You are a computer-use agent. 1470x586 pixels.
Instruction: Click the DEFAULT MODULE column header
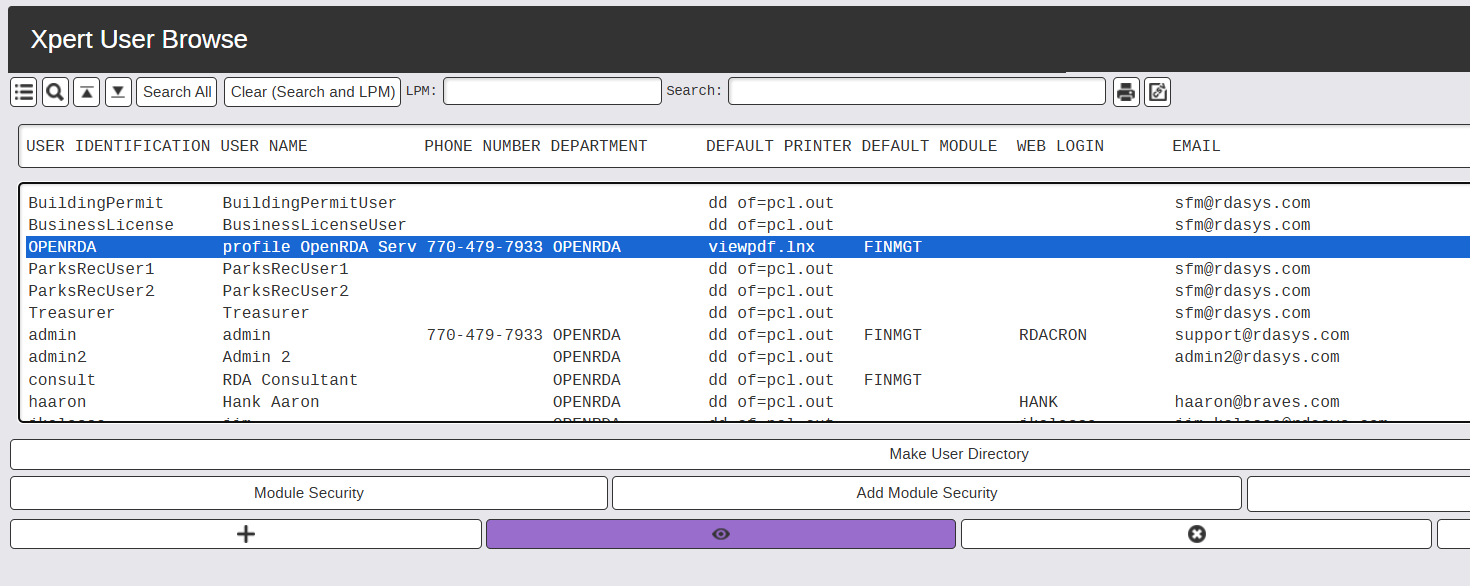(x=929, y=146)
